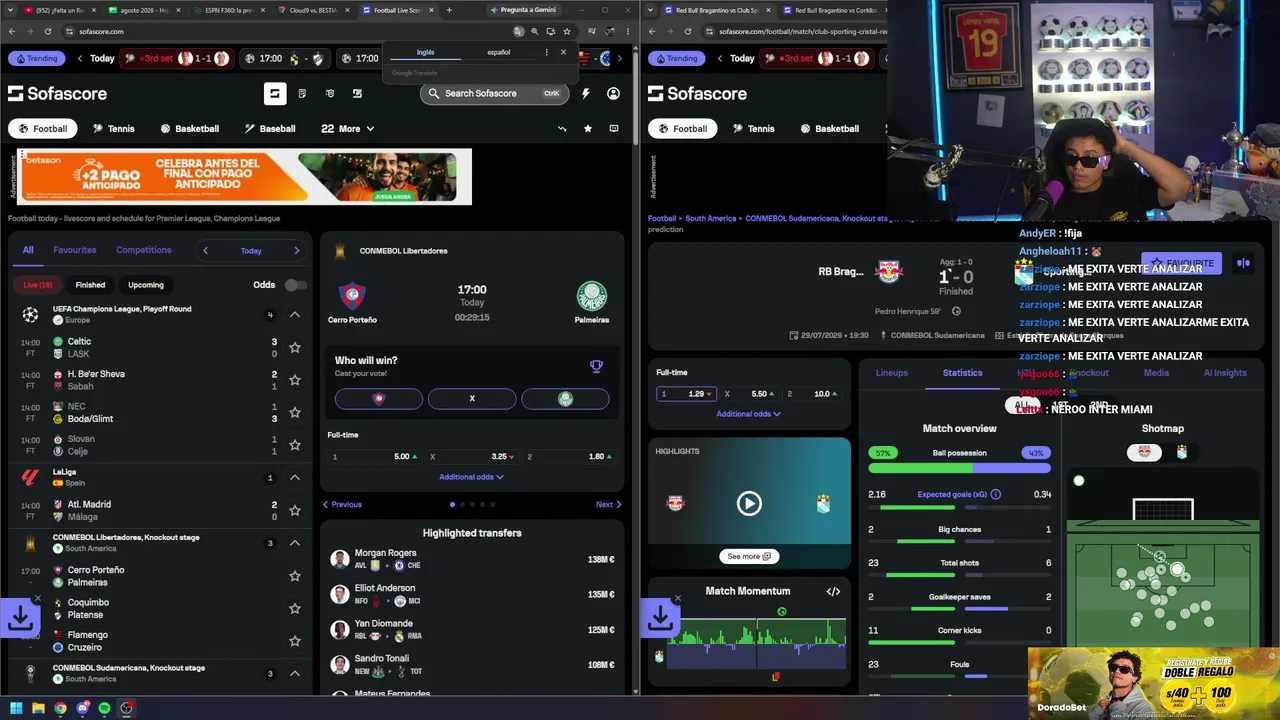This screenshot has height=720, width=1280.
Task: Open the Match Momentum embed code icon
Action: point(833,591)
